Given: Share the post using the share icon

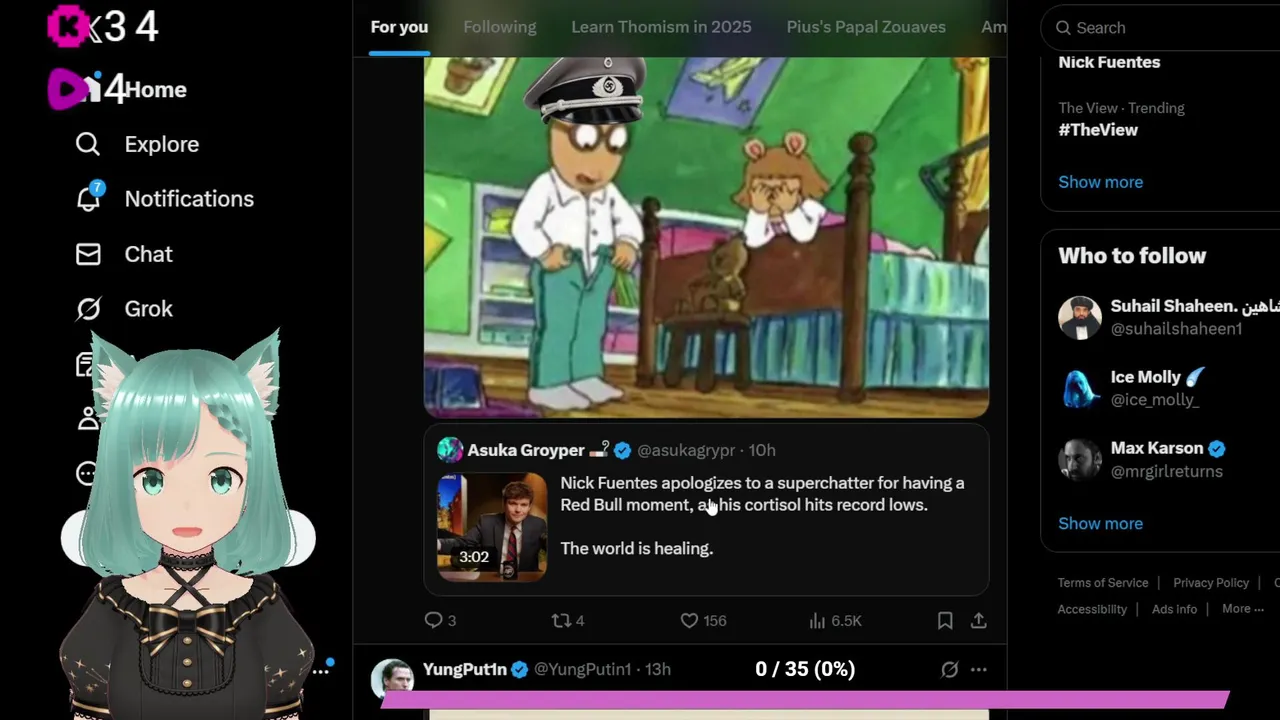Looking at the screenshot, I should point(979,620).
